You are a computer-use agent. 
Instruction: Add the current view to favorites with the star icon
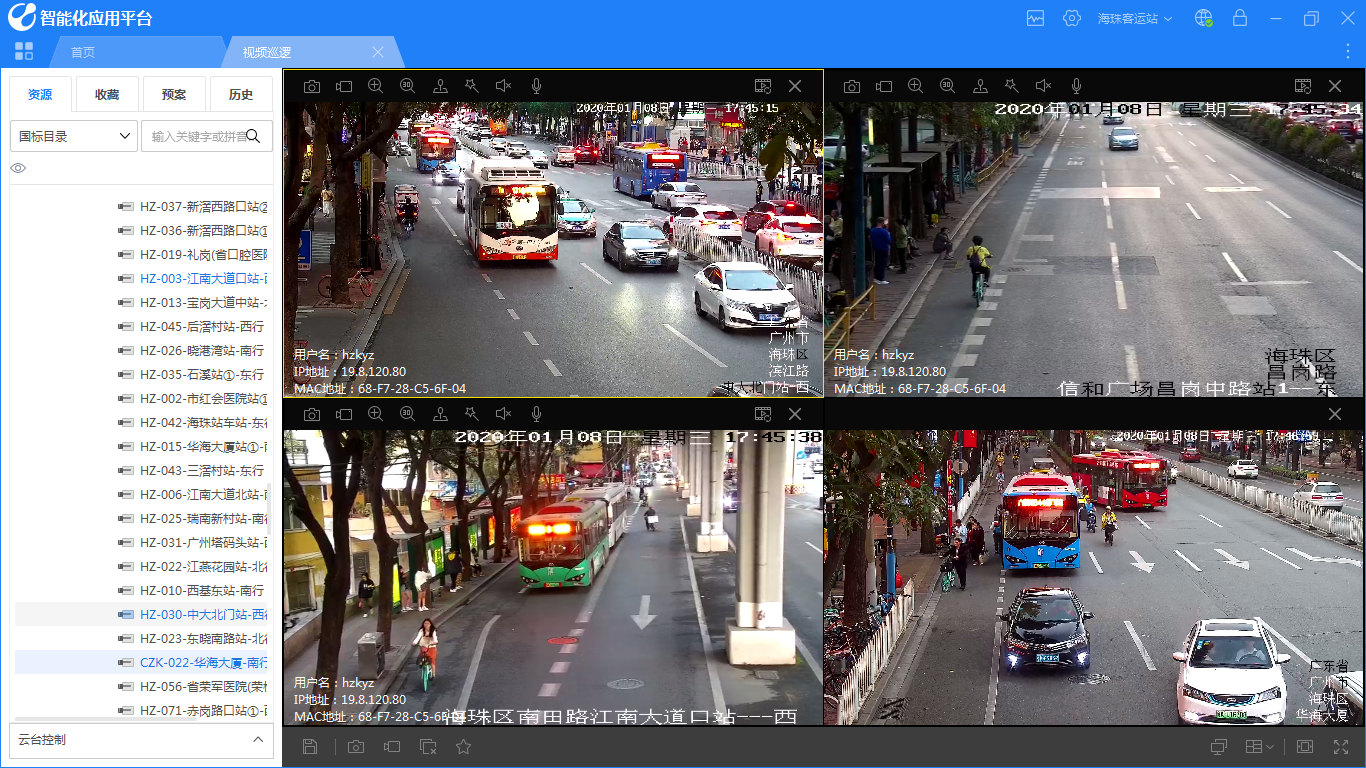pyautogui.click(x=463, y=746)
